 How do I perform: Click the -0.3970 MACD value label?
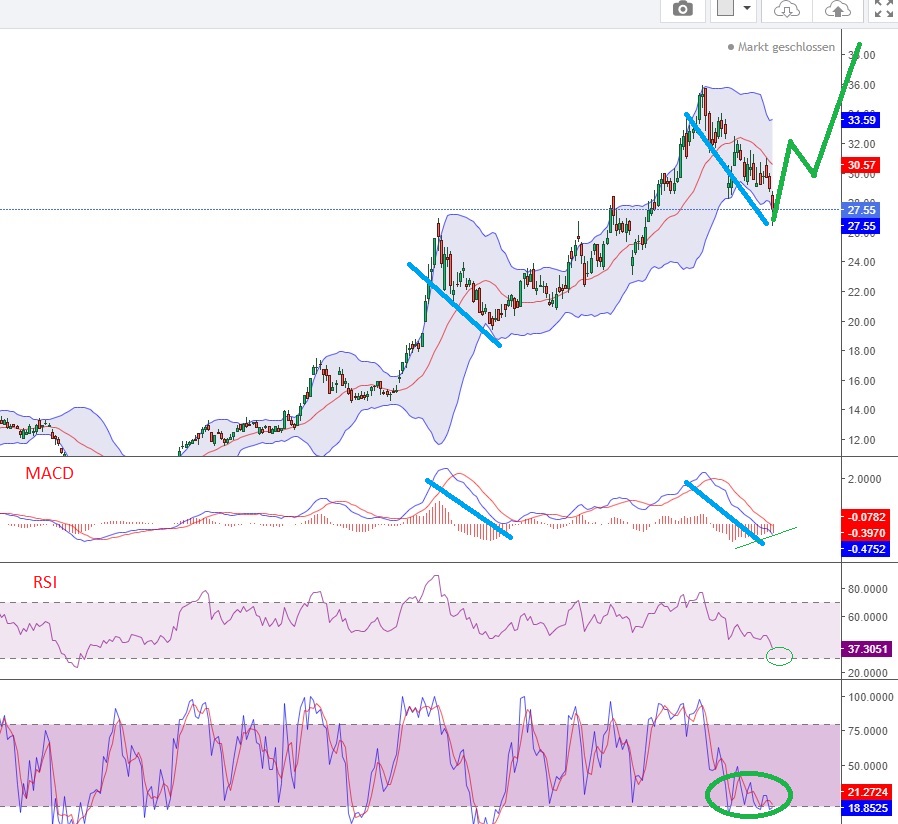[x=866, y=533]
